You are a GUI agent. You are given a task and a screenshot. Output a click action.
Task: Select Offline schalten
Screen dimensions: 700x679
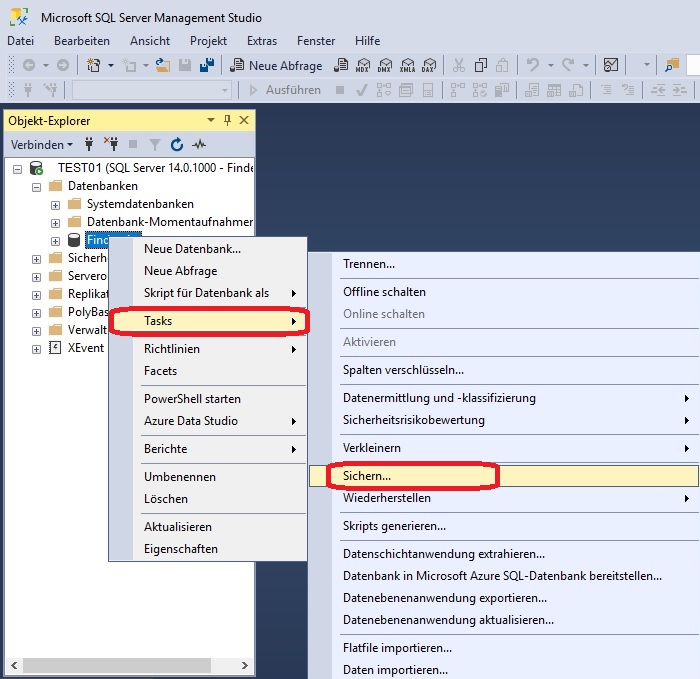[x=504, y=292]
